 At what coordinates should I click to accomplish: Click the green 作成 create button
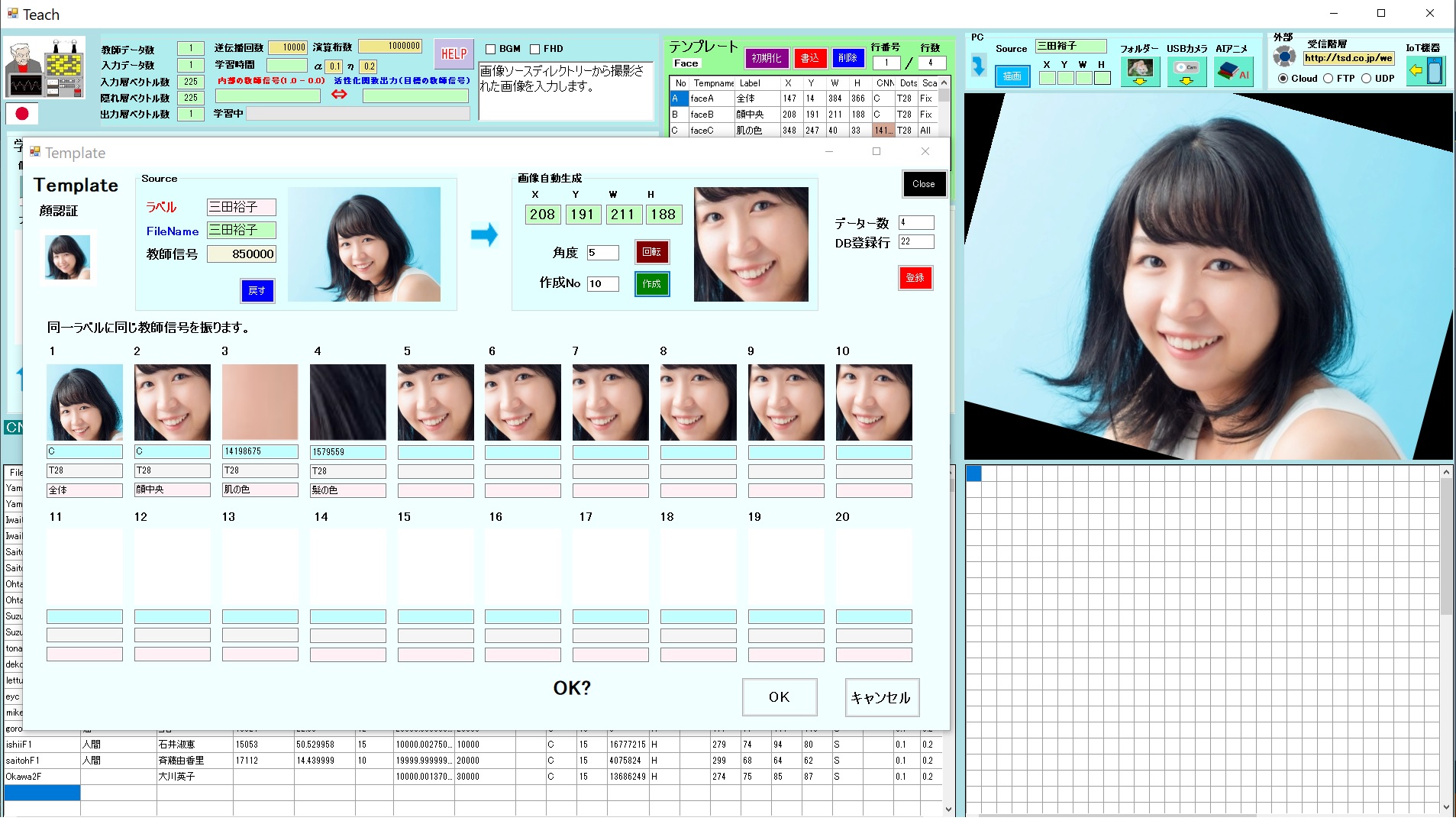click(x=651, y=284)
